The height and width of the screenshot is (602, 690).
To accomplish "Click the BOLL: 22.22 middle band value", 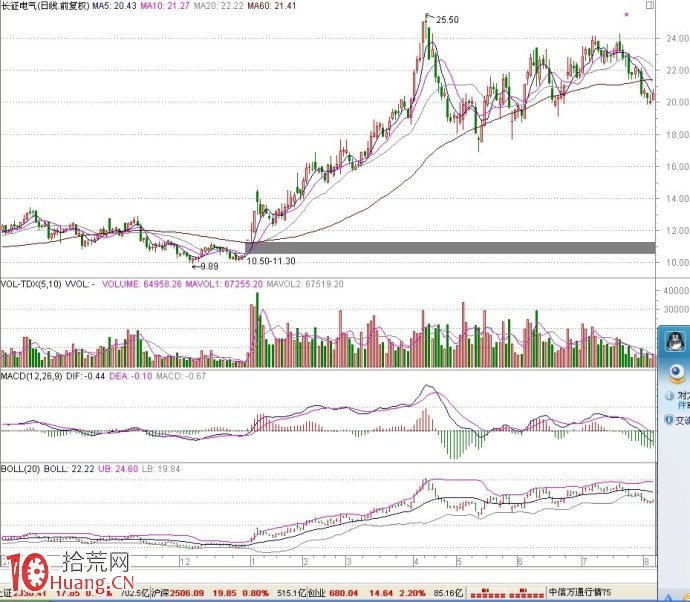I will point(69,469).
